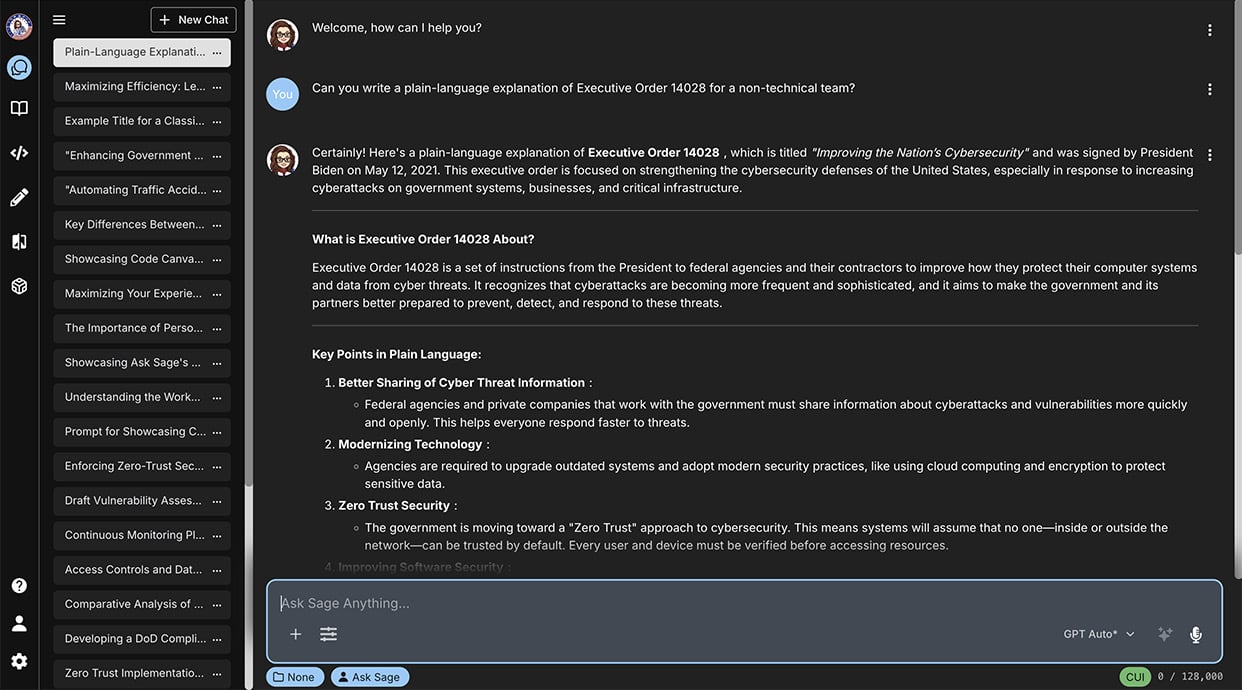Open the prompt settings sliders icon
The height and width of the screenshot is (690, 1242).
(x=328, y=634)
